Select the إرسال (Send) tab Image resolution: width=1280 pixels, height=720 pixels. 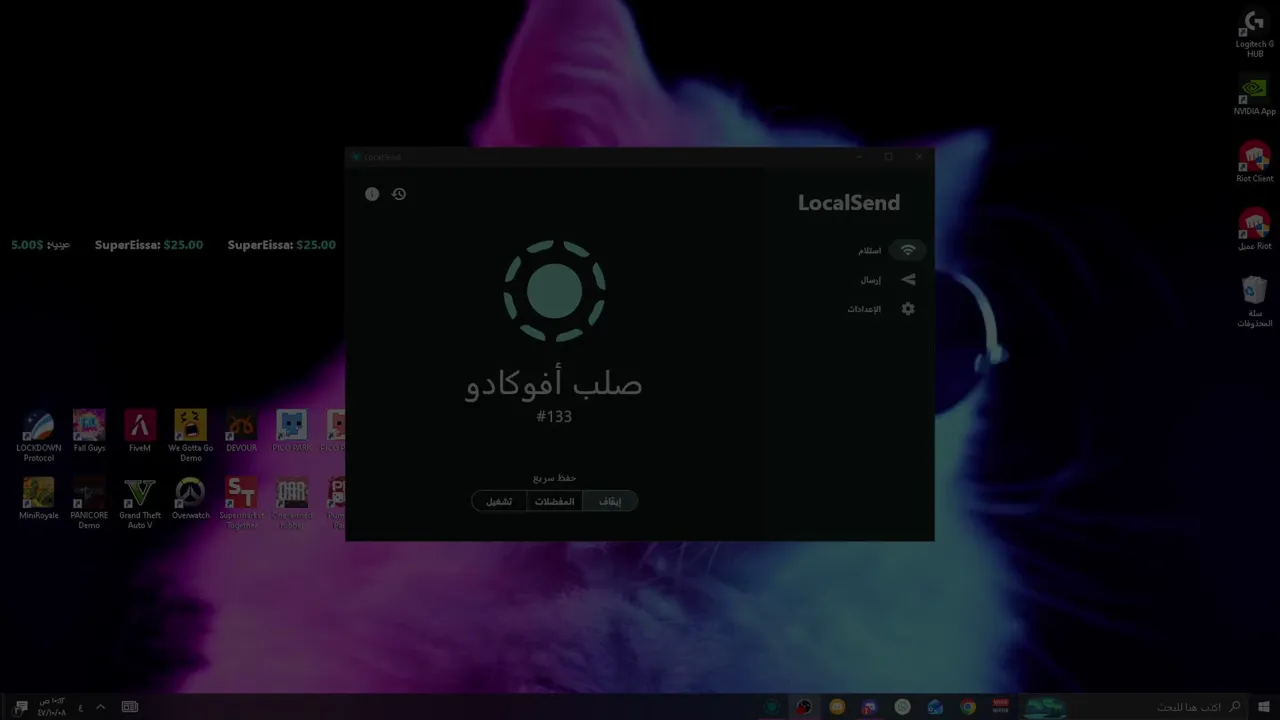pyautogui.click(x=887, y=280)
